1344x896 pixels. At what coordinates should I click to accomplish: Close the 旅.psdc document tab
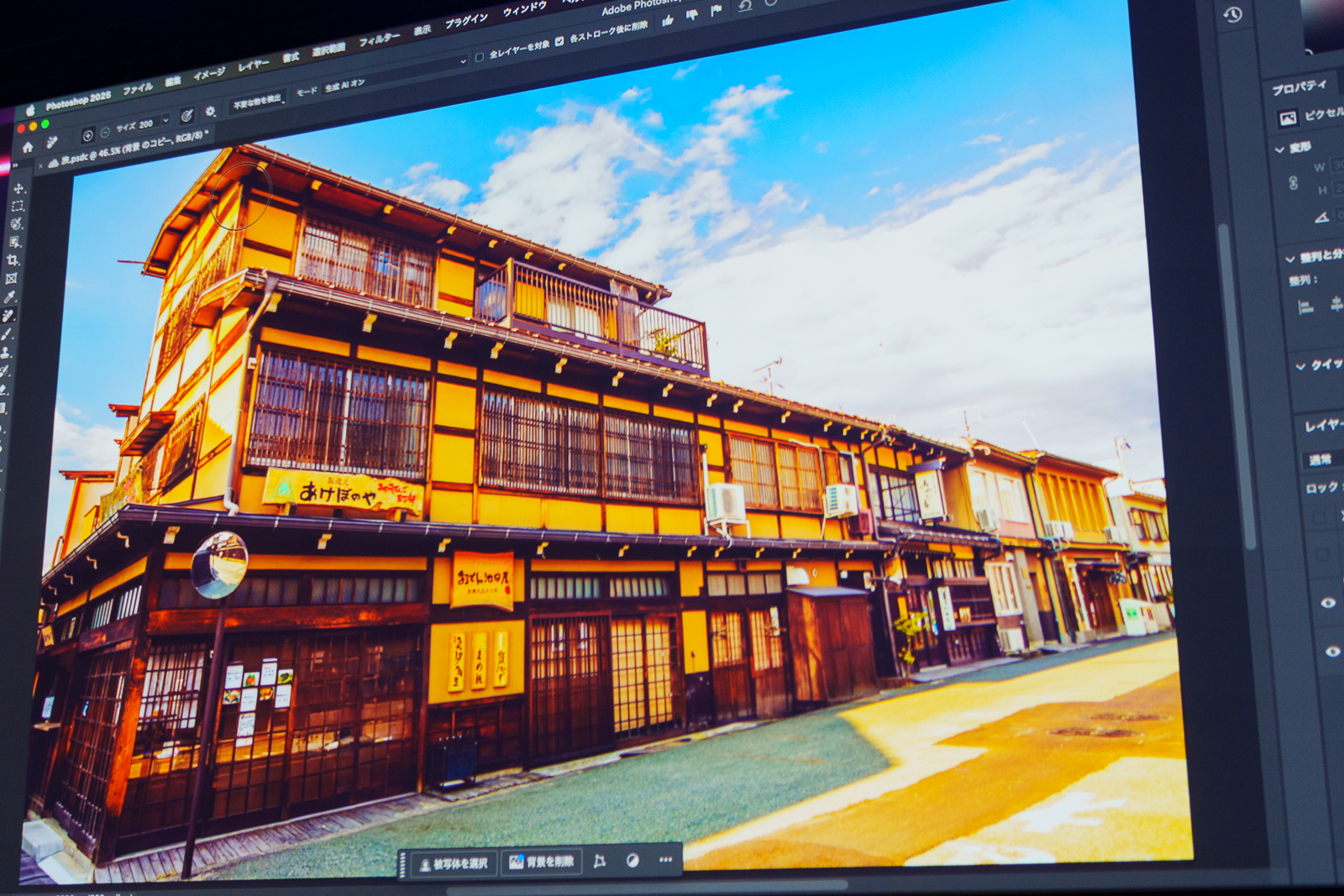(40, 165)
